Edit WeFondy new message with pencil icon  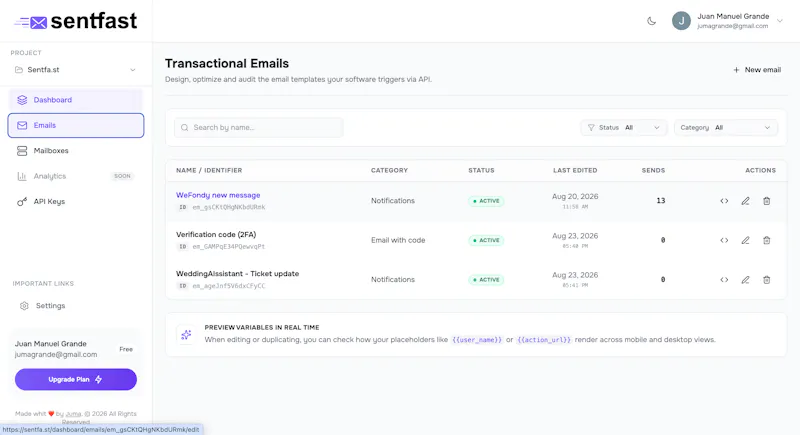(x=745, y=201)
